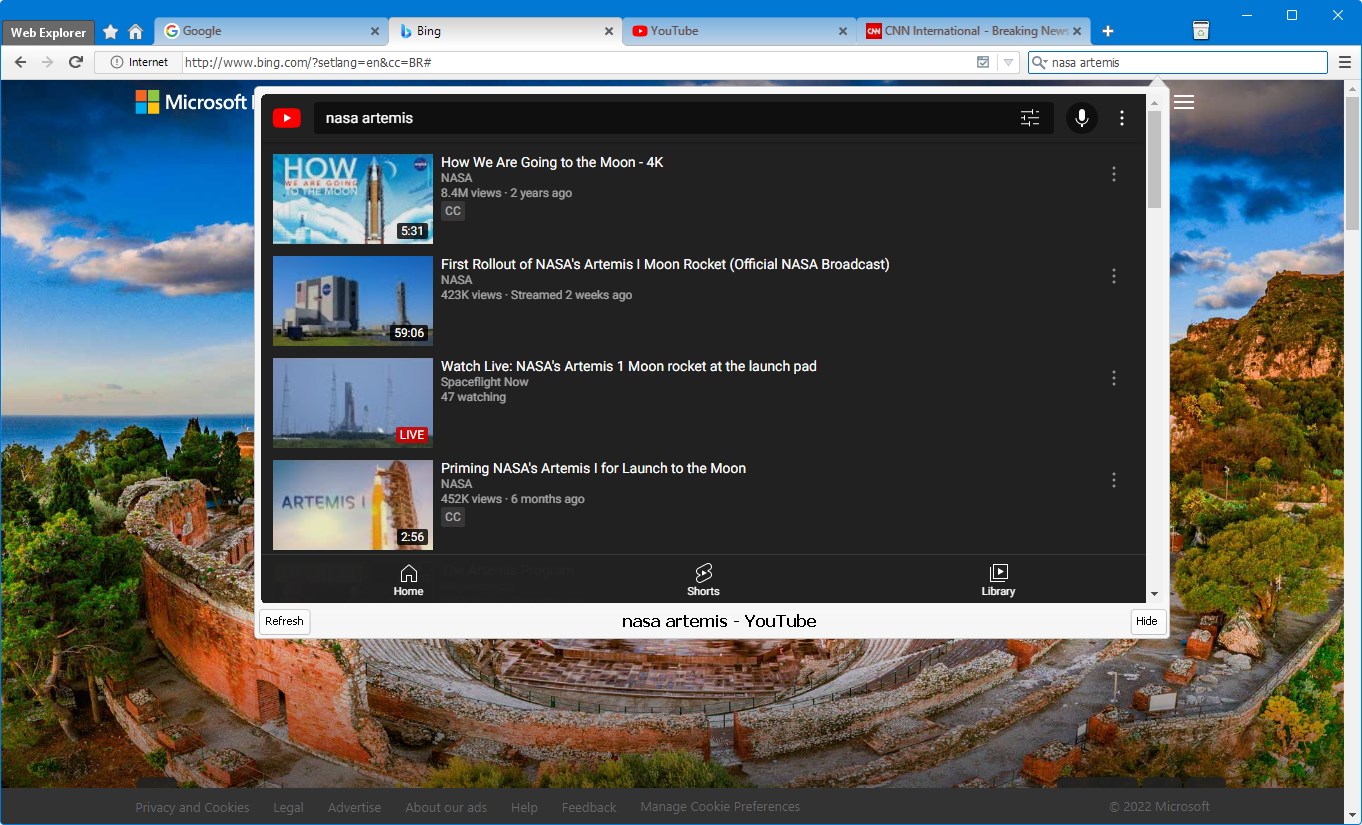This screenshot has height=825, width=1362.
Task: Click the Refresh button in the popup
Action: click(x=284, y=621)
